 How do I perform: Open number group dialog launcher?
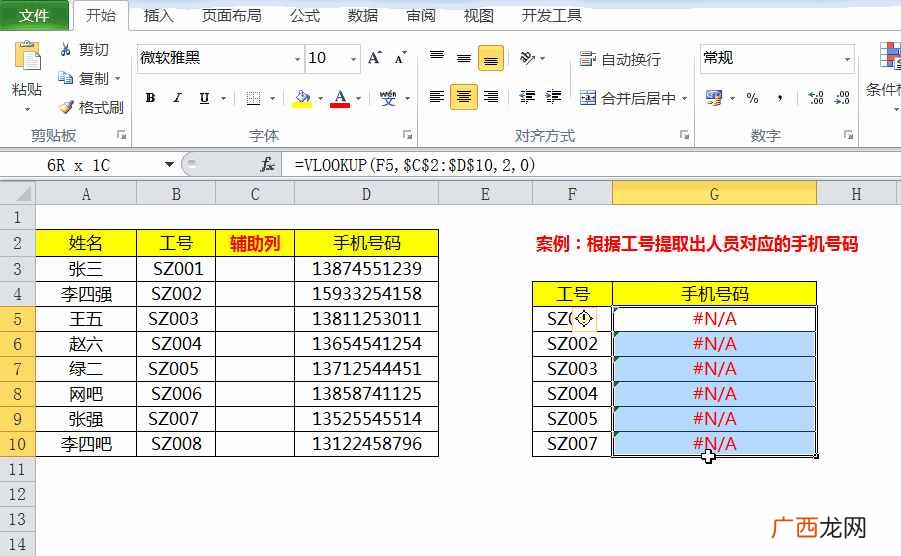[x=848, y=135]
